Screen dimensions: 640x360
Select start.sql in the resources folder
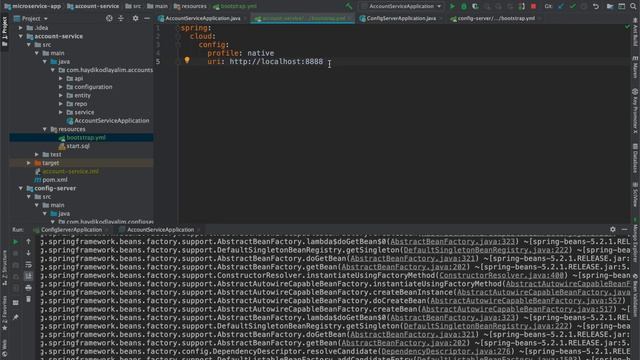[78, 146]
